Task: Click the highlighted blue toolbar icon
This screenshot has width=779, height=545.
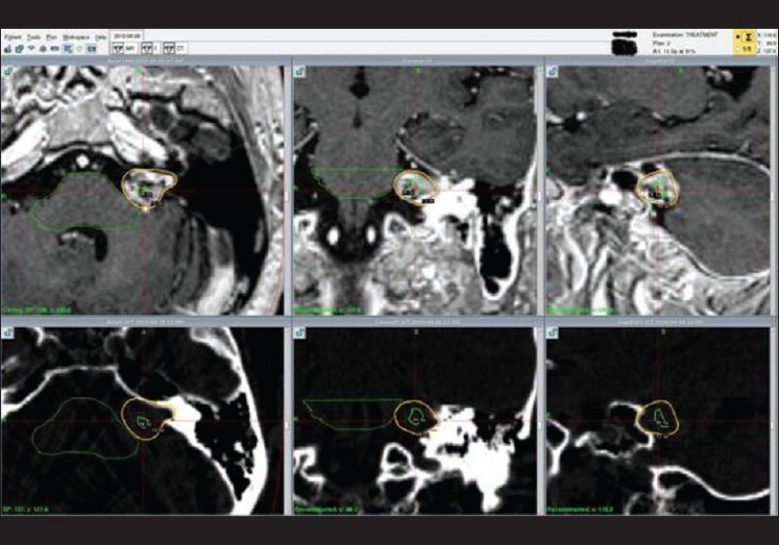Action: (66, 48)
